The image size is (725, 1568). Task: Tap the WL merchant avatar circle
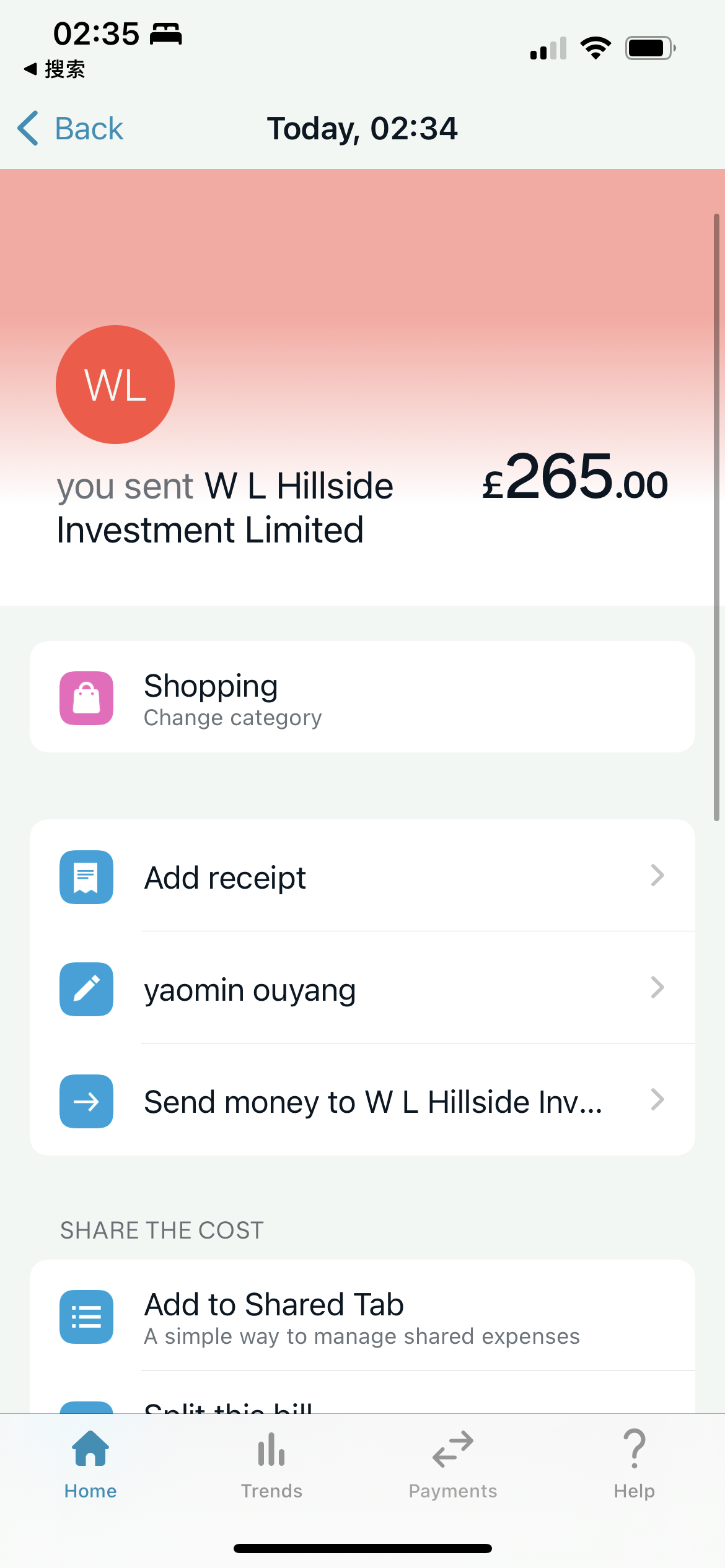(x=115, y=385)
